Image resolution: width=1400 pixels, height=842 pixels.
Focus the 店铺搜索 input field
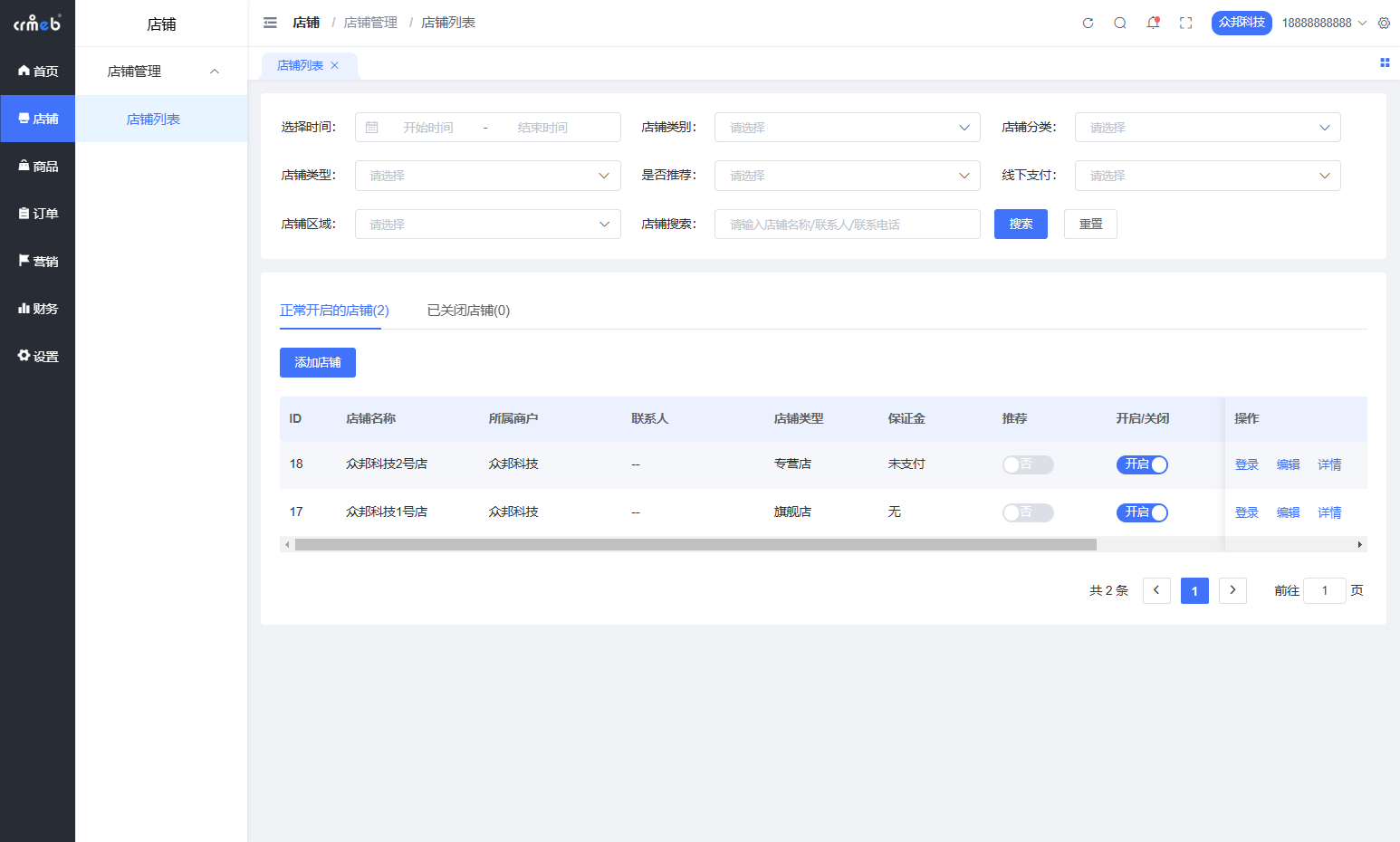[x=847, y=225]
